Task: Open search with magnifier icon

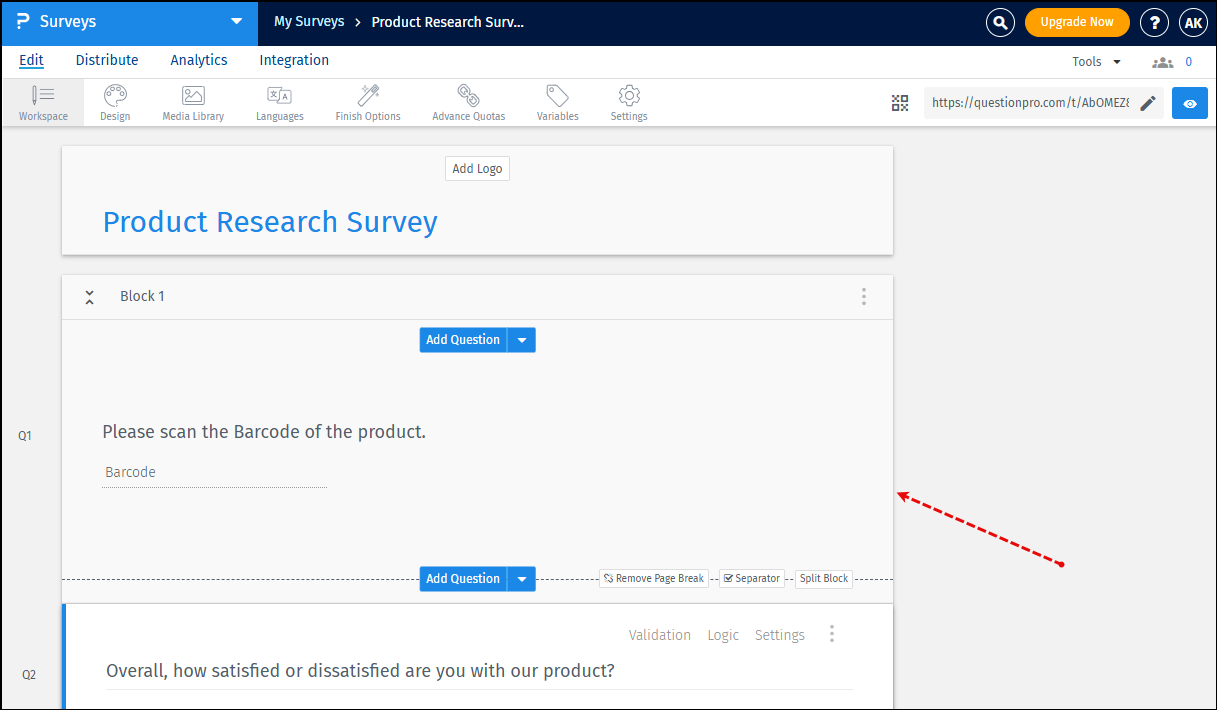Action: point(1000,21)
